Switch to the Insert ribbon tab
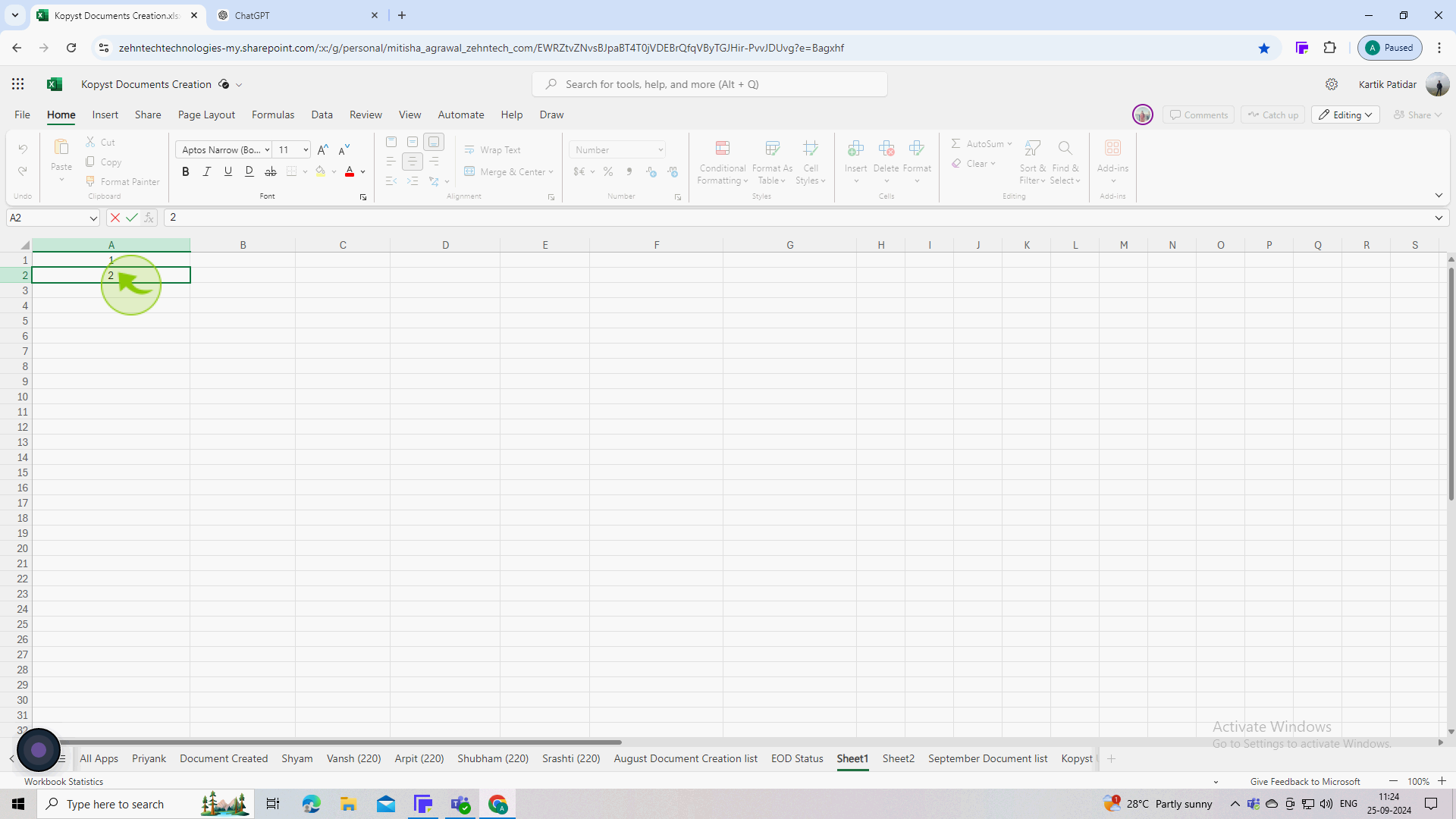This screenshot has height=819, width=1456. pos(105,115)
